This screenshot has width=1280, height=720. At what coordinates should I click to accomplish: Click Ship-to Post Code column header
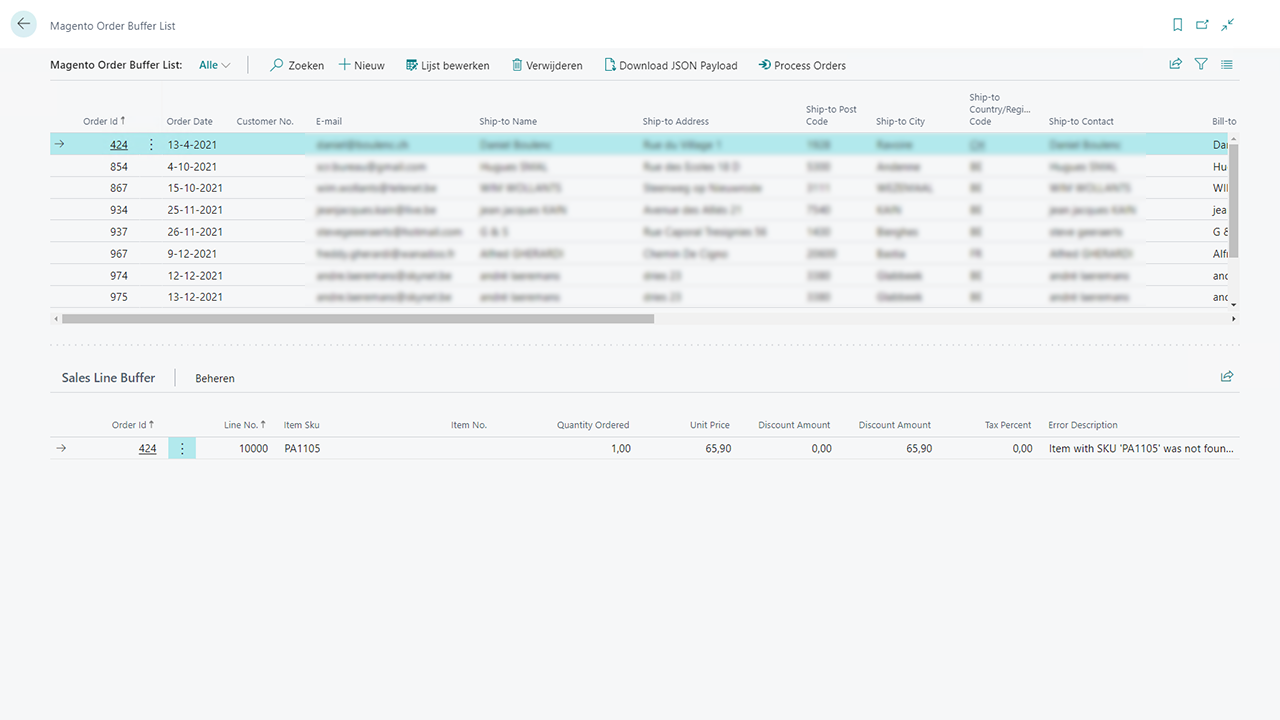click(831, 115)
